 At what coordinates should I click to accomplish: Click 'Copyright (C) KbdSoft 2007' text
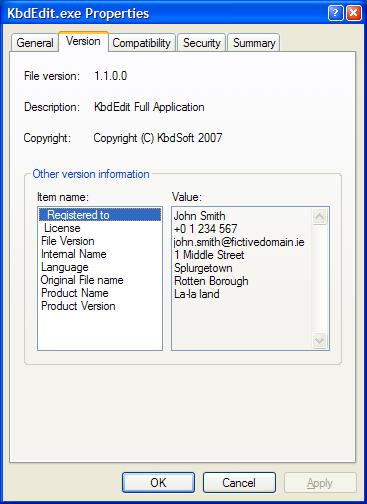pyautogui.click(x=158, y=138)
